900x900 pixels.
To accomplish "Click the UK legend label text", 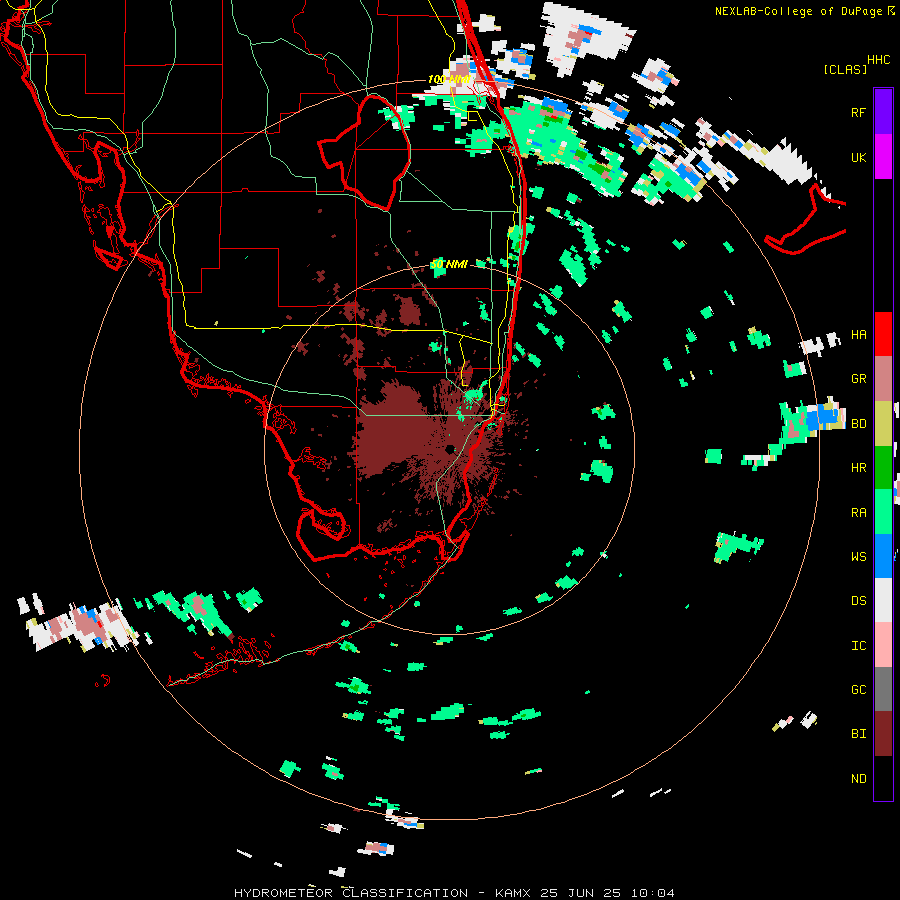I will click(x=858, y=157).
